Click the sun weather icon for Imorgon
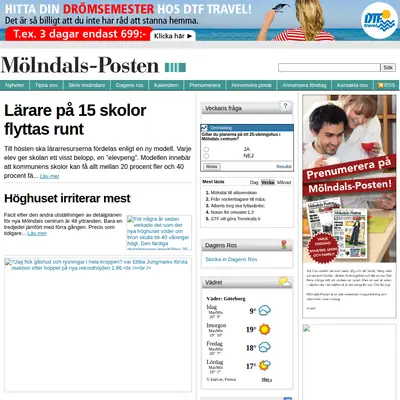Screen dimensions: 400x400 pos(264,329)
